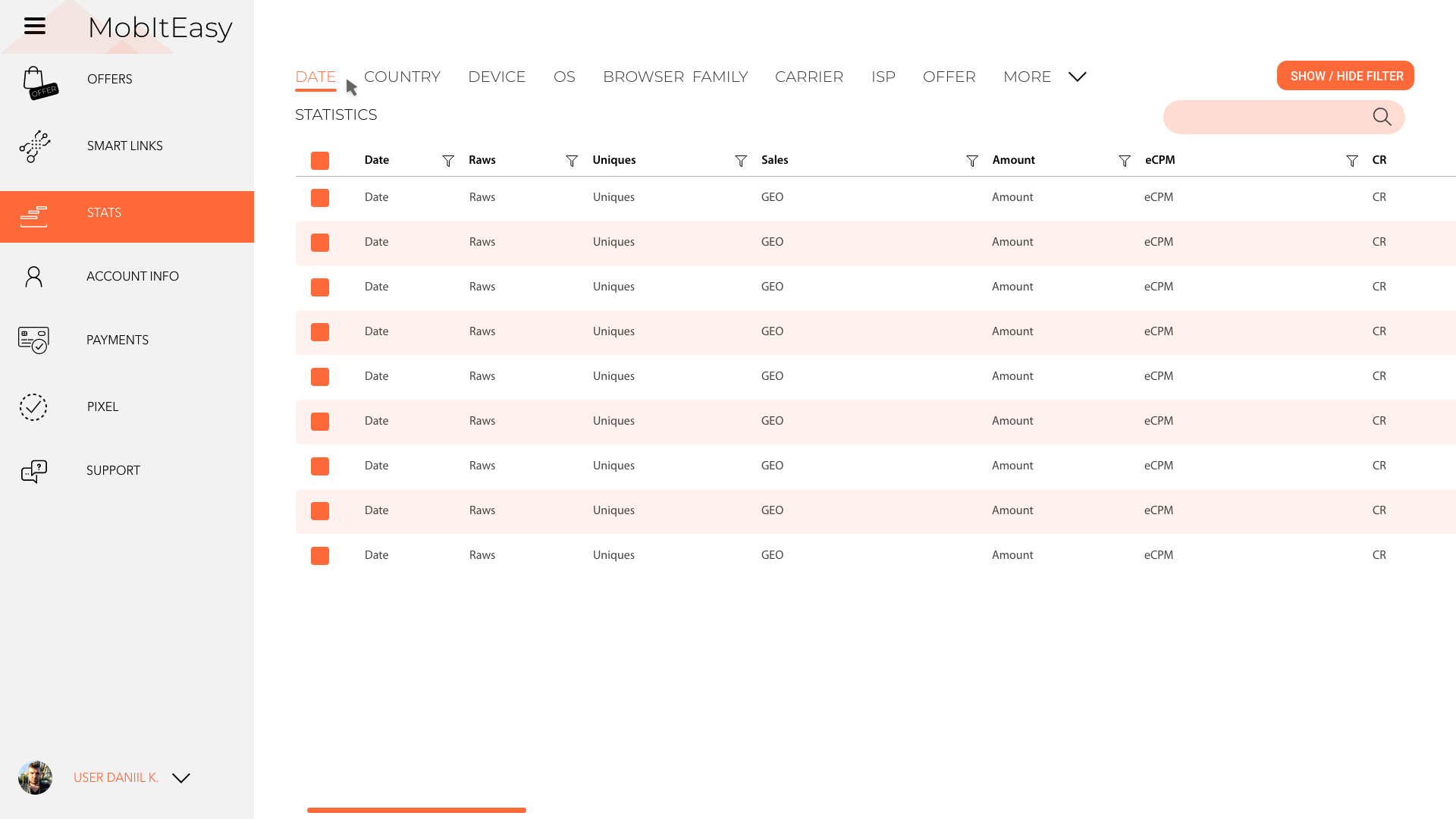Click the first row's GEO cell
Image resolution: width=1456 pixels, height=819 pixels.
point(772,197)
